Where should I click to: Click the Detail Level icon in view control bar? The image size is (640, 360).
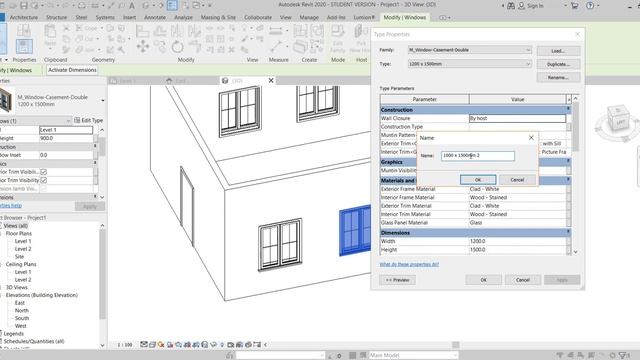click(144, 345)
